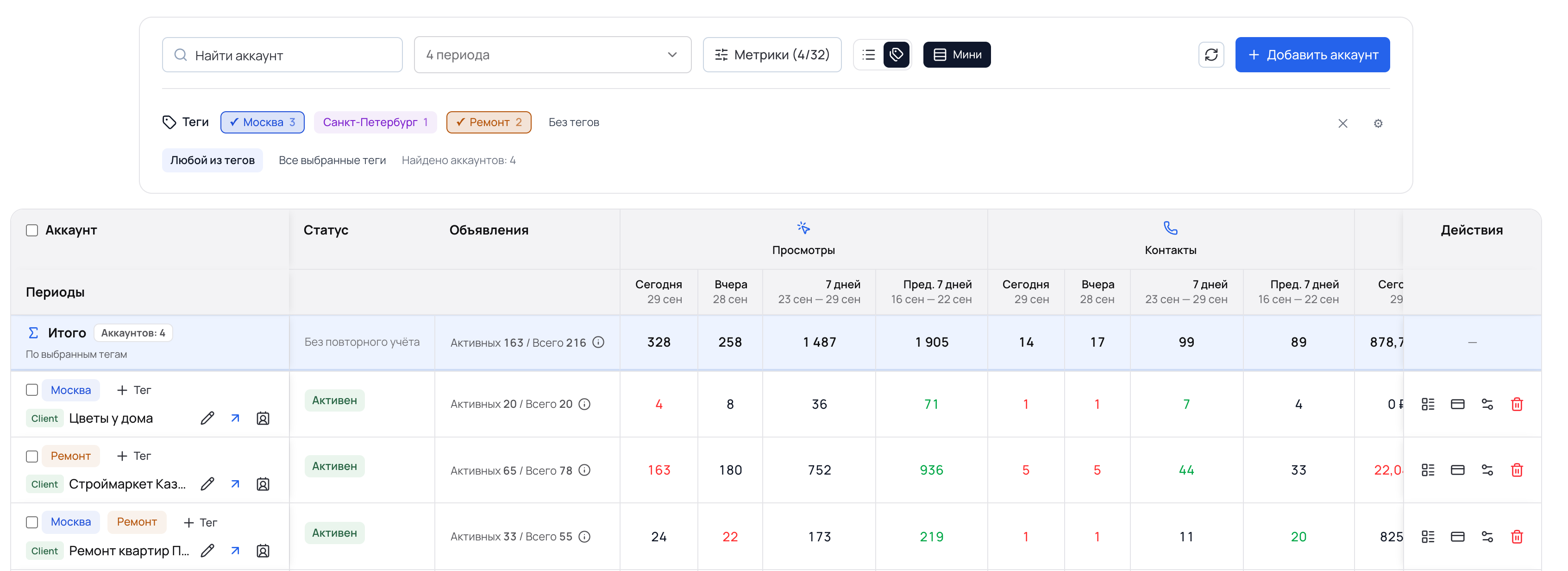Viewport: 1568px width, 571px height.
Task: Click the Найти аккаунт search field
Action: pyautogui.click(x=282, y=55)
